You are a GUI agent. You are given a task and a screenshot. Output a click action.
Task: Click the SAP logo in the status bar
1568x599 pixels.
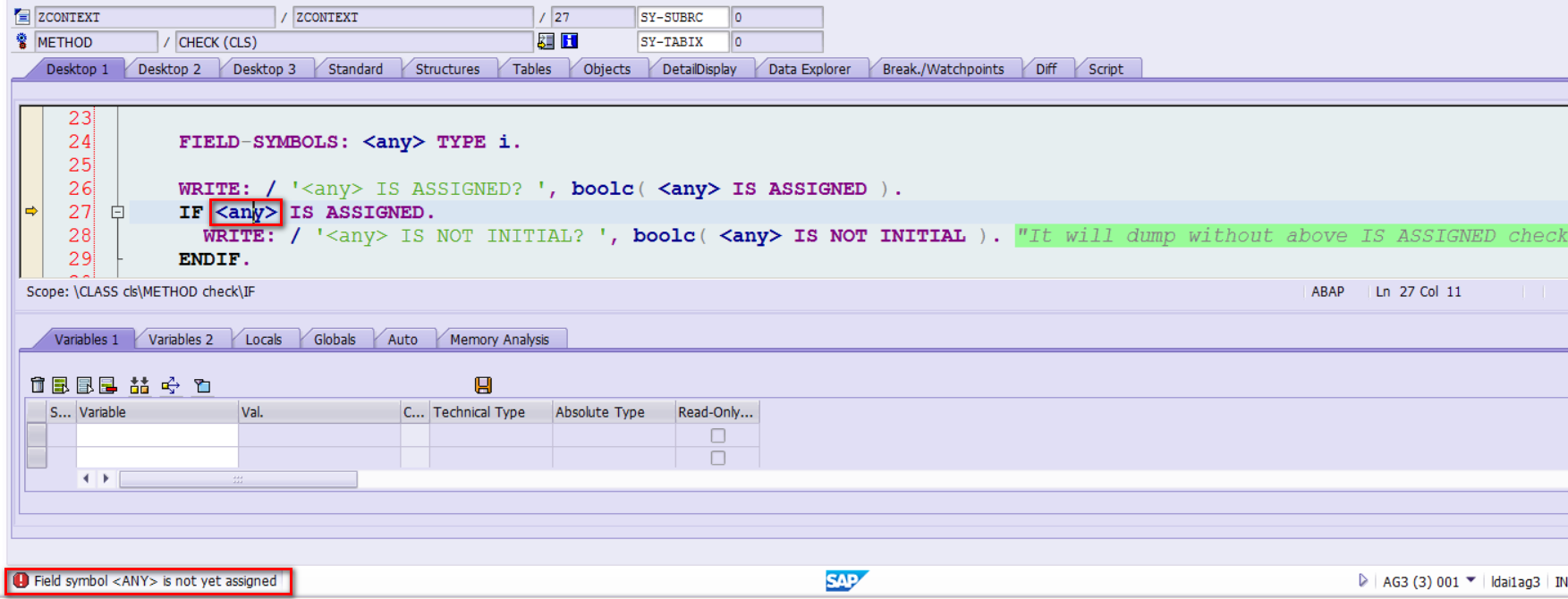[x=846, y=581]
